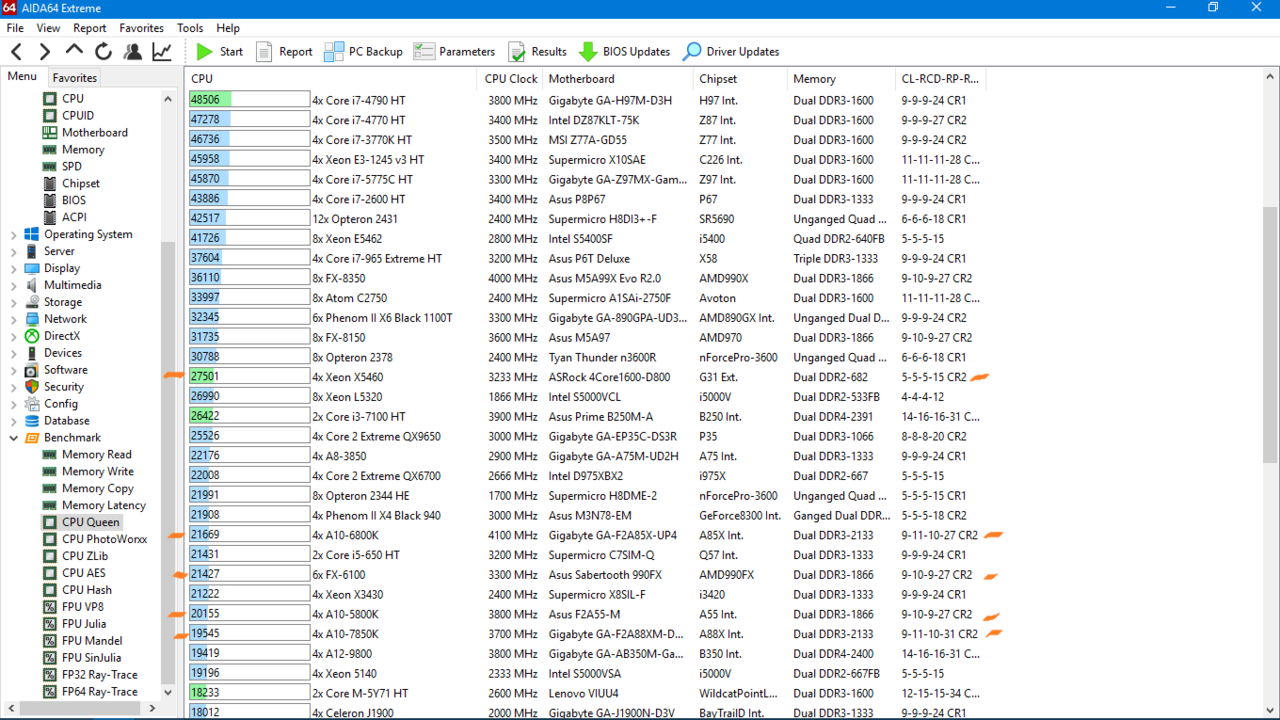Open the Memory Read benchmark
The image size is (1280, 720).
97,455
